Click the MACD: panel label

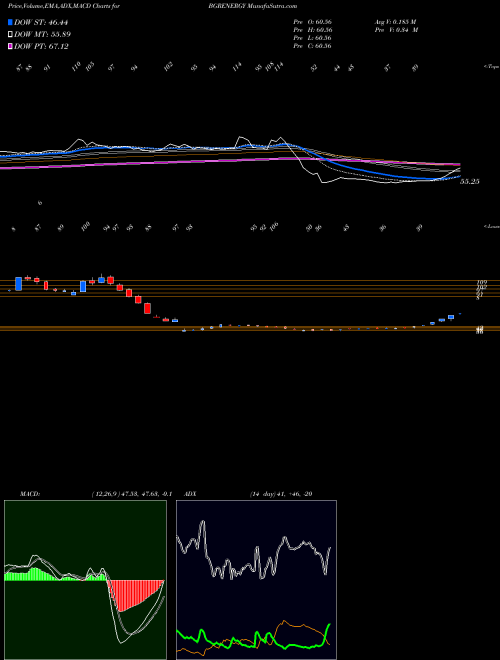(x=30, y=494)
